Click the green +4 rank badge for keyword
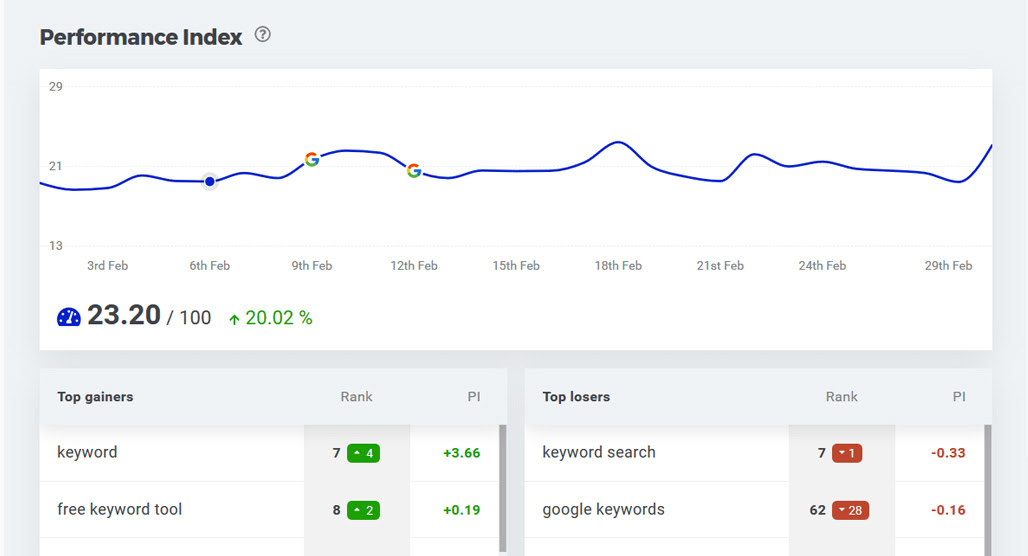 point(363,453)
